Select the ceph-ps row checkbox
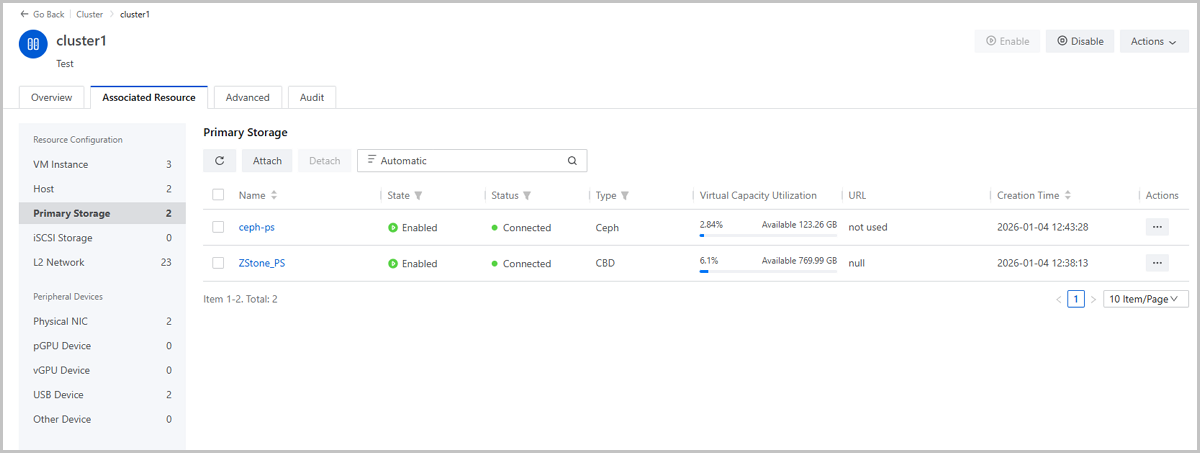 pyautogui.click(x=218, y=227)
